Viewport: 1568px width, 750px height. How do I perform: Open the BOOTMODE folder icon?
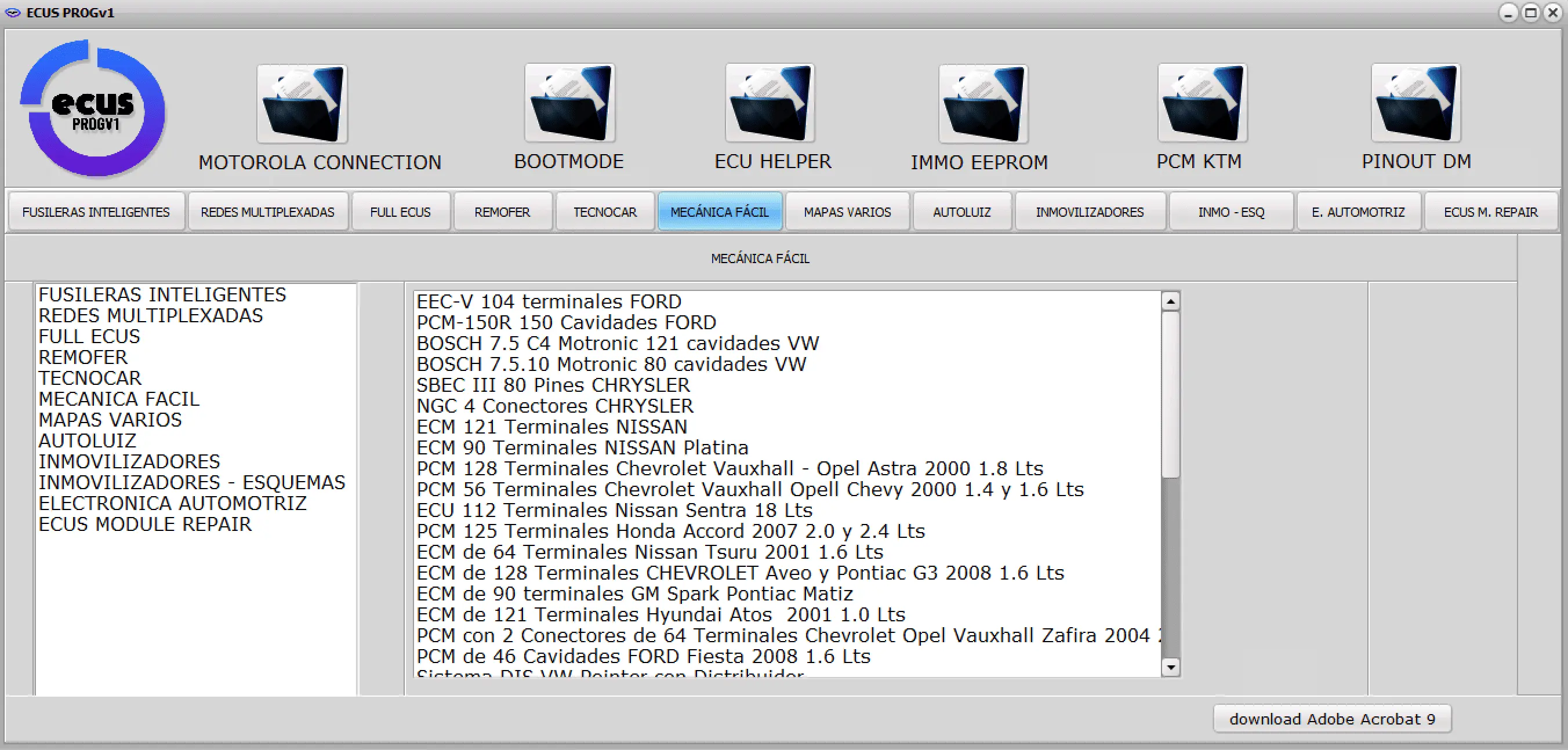(x=570, y=103)
